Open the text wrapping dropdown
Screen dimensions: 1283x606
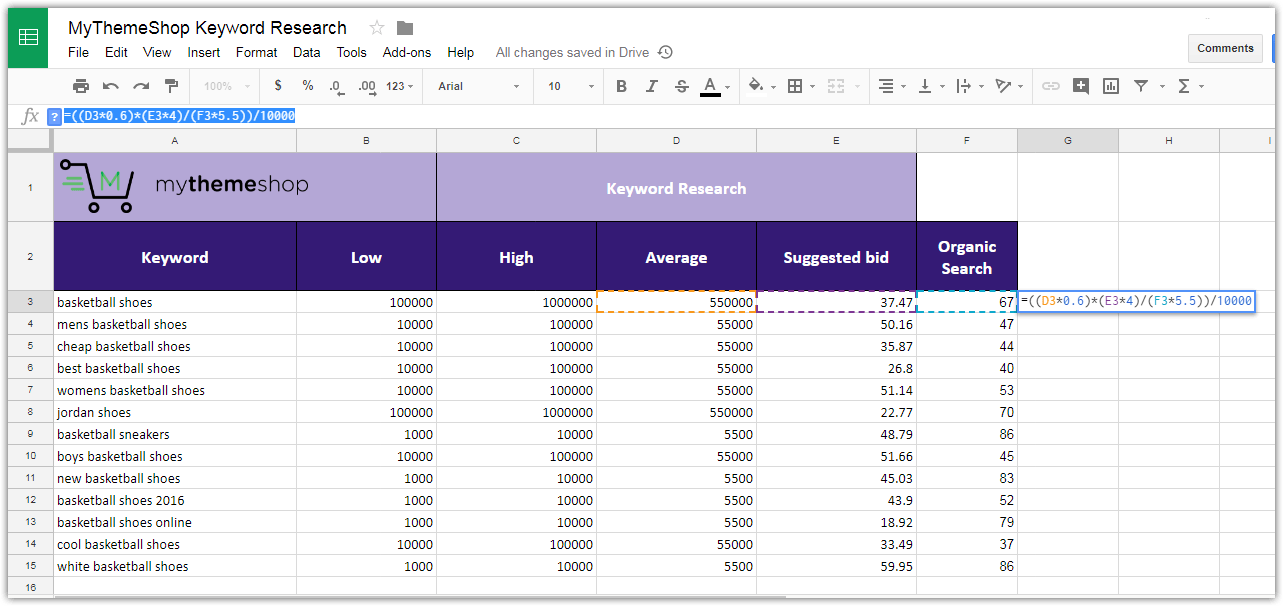tap(970, 86)
